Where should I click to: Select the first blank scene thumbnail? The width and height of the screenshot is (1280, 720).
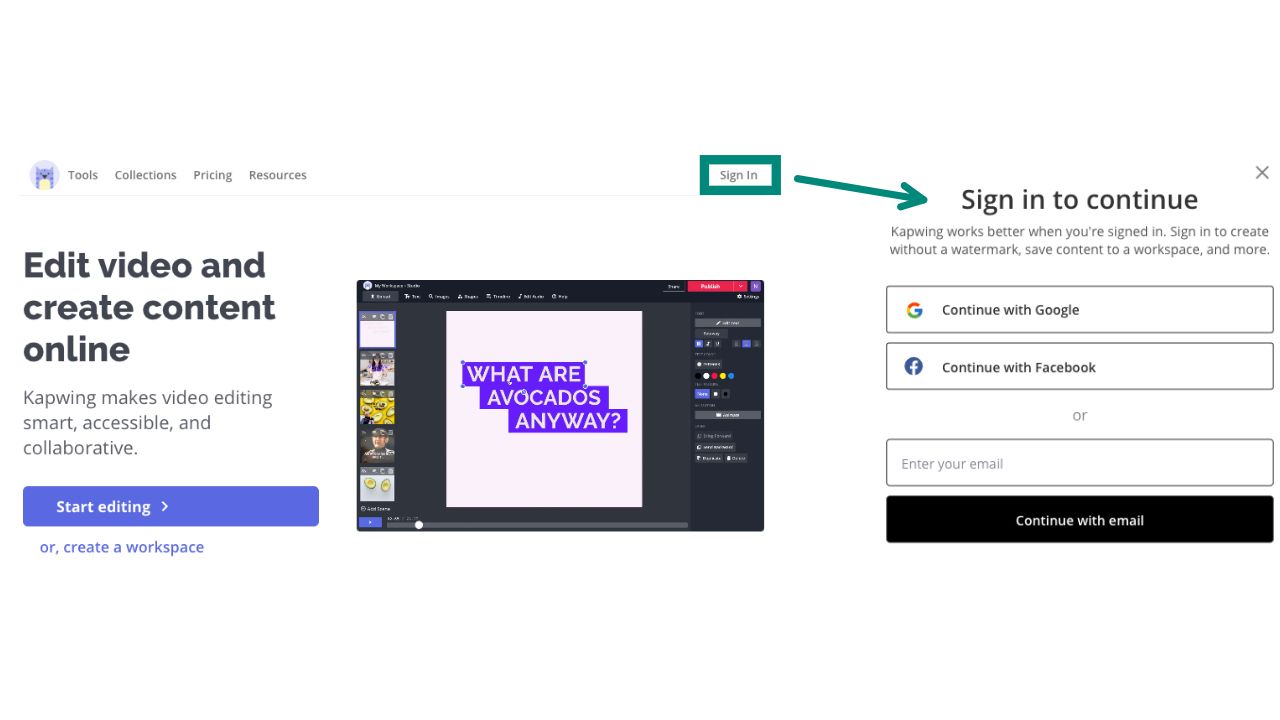[x=377, y=330]
